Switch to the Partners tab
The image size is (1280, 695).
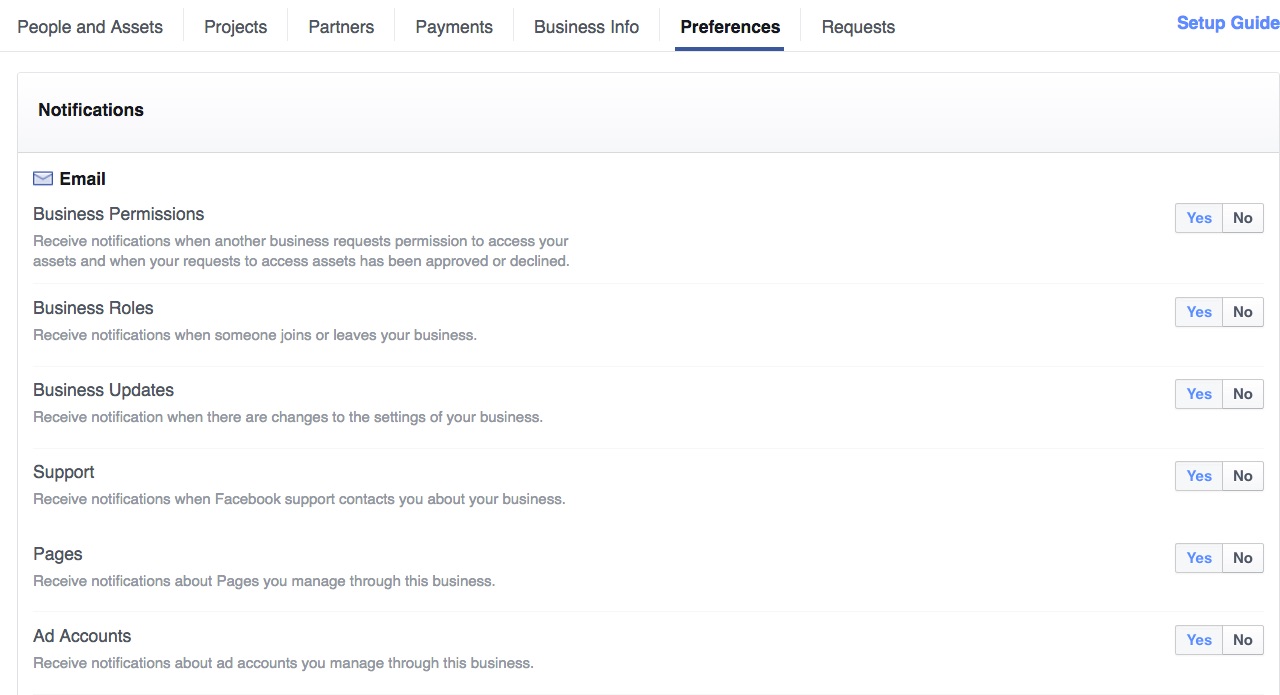341,27
